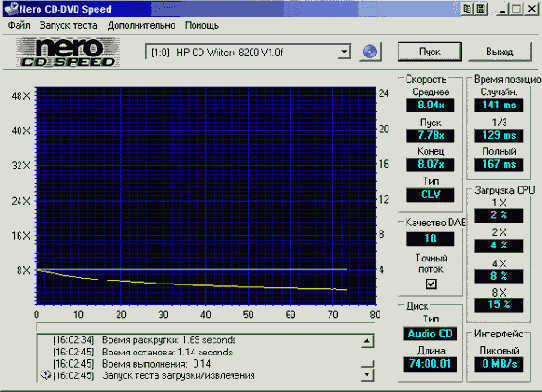Click the Время выполнения log line
This screenshot has width=542, height=392.
pos(132,364)
